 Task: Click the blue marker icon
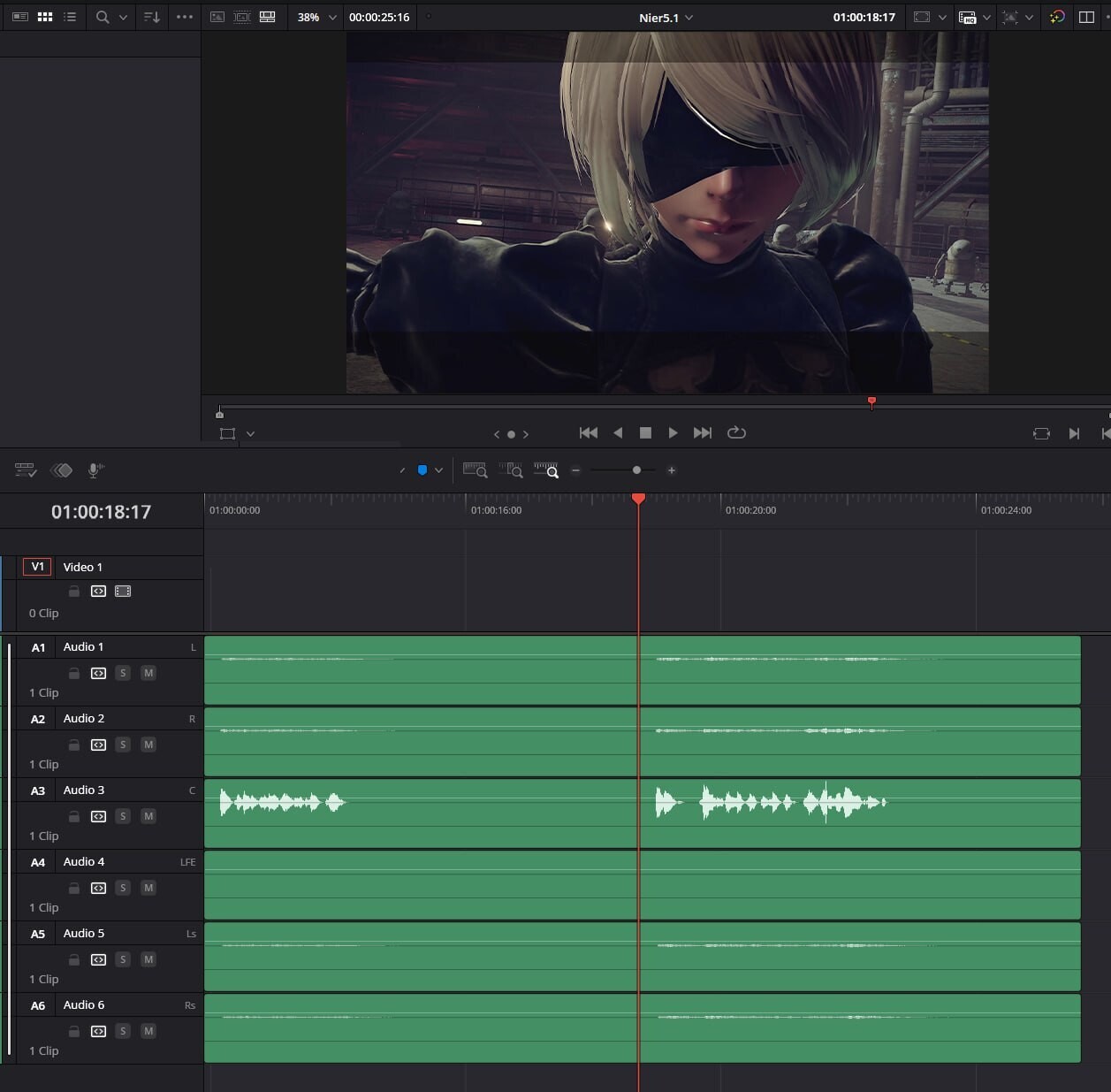[x=422, y=470]
